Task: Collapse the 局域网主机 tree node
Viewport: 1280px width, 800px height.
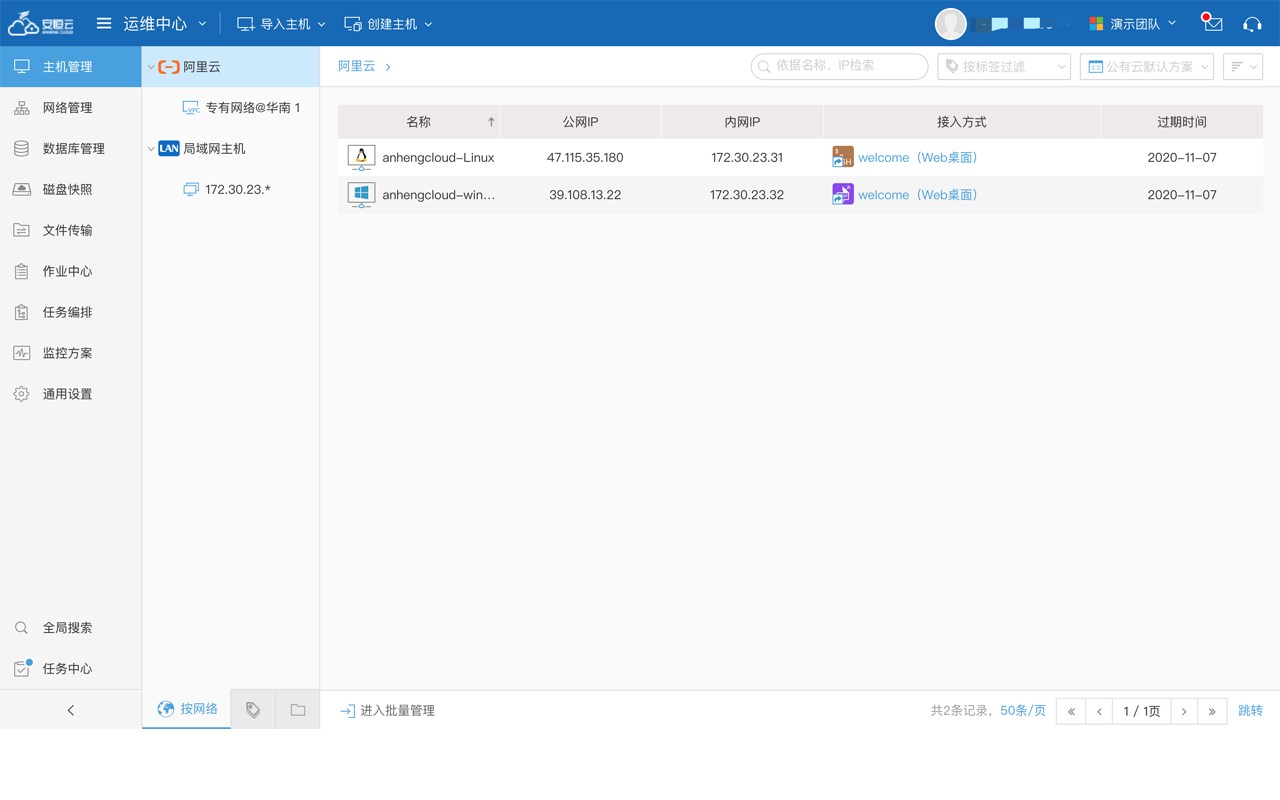Action: 151,149
